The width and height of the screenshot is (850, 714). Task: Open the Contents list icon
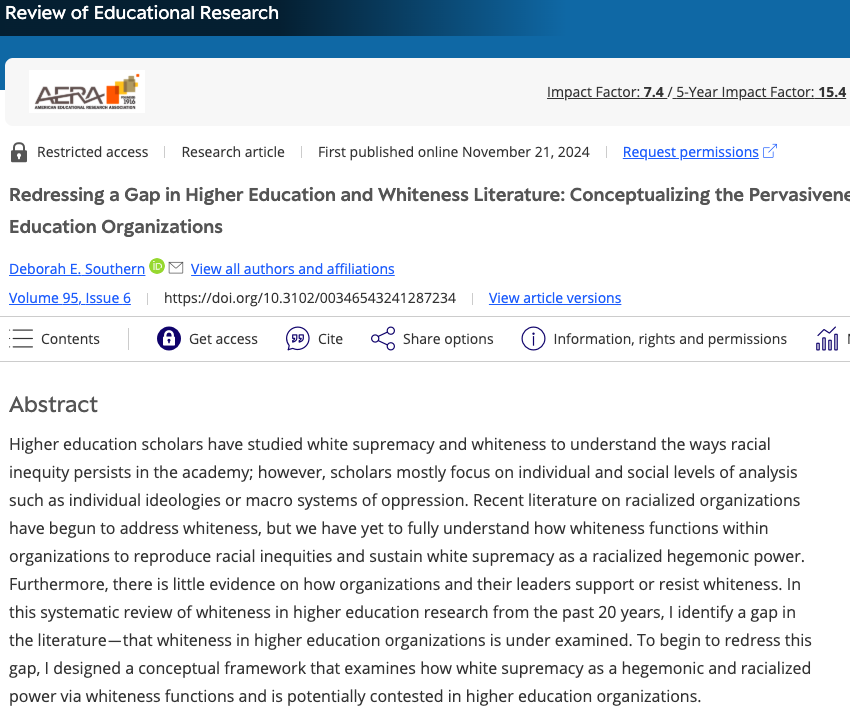click(21, 338)
